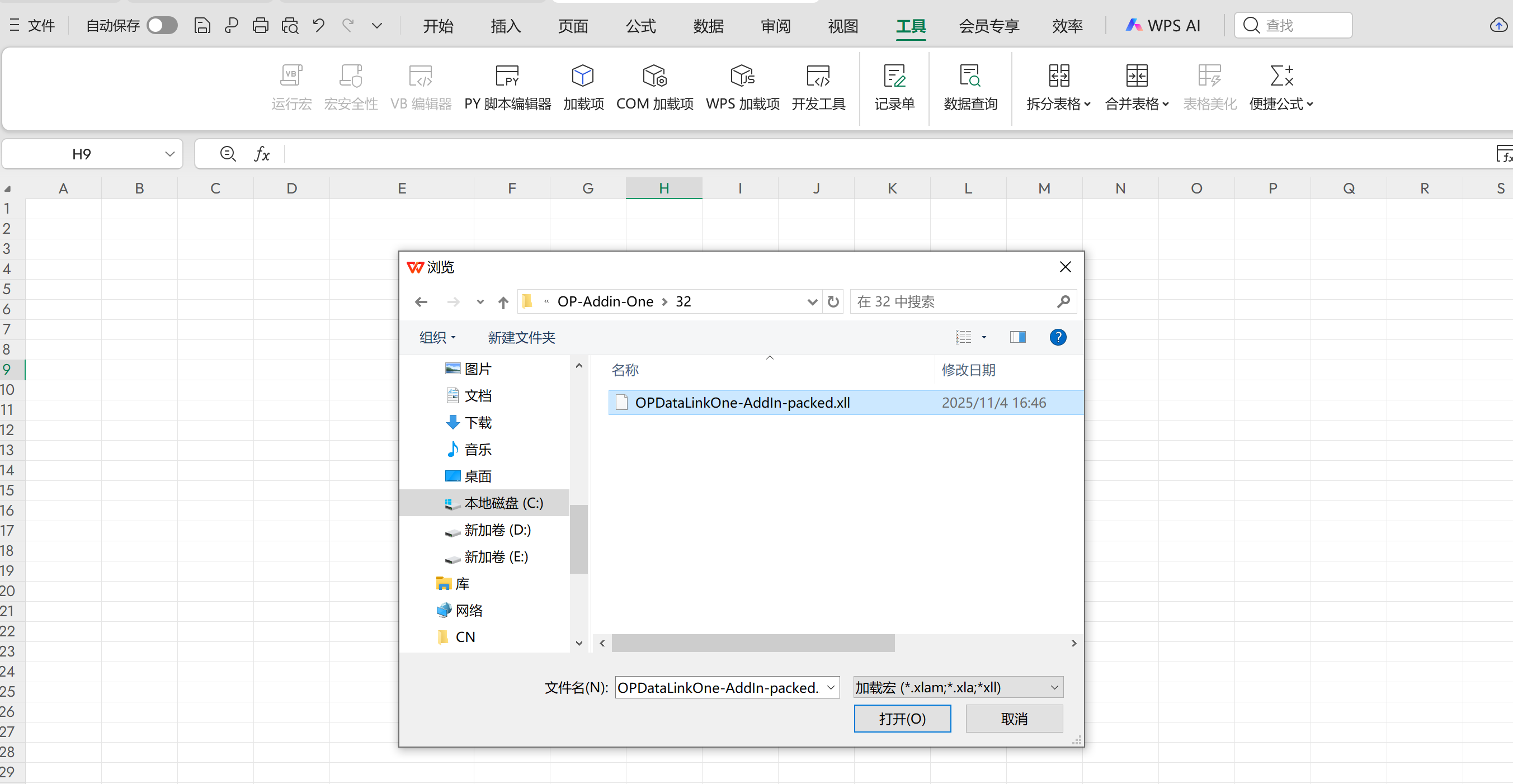Open WPS 加载项 panel
Screen dimensions: 1513x784
pos(742,87)
